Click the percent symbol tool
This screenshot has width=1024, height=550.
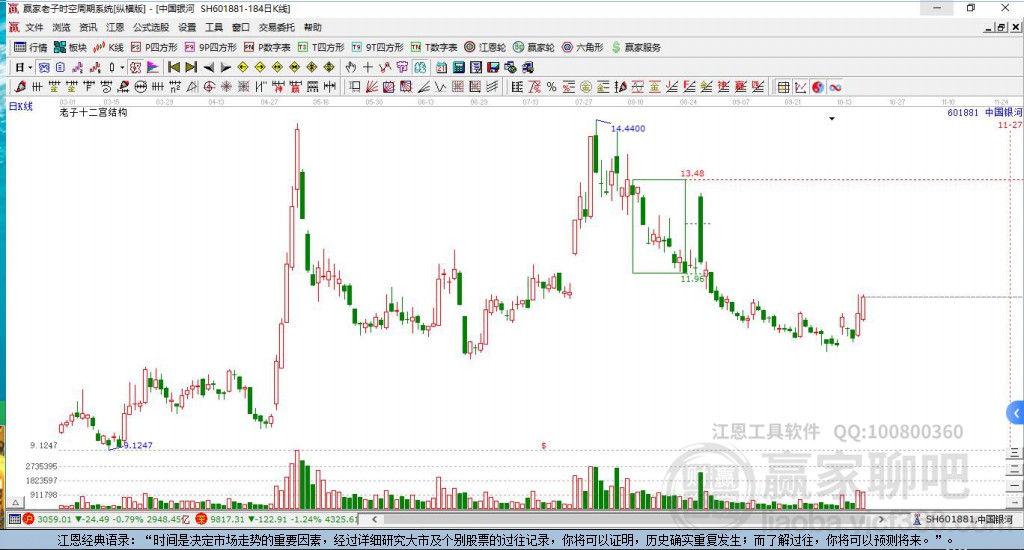click(x=552, y=86)
